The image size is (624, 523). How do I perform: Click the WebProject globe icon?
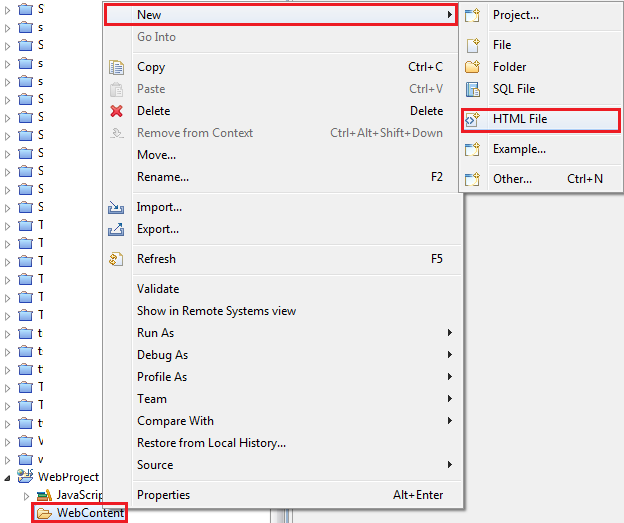(x=25, y=476)
